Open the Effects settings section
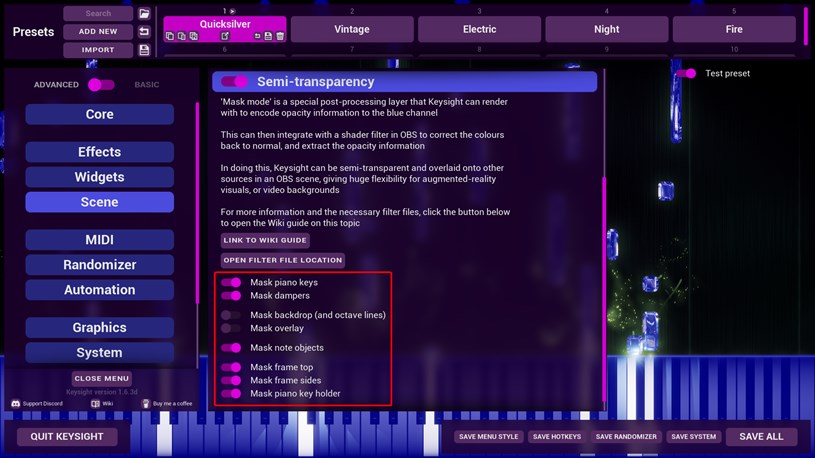 (x=99, y=152)
